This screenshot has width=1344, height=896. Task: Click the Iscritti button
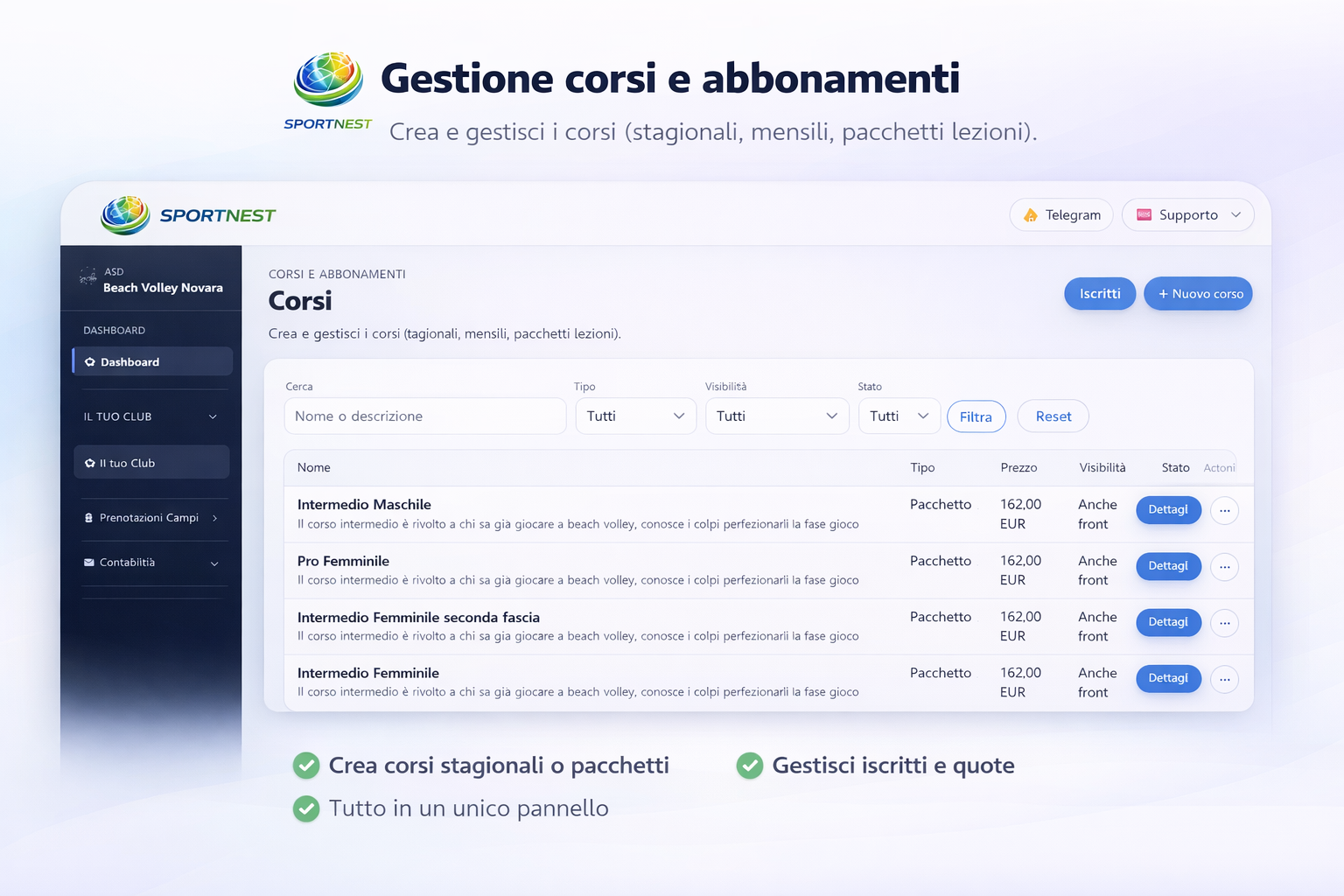click(1099, 293)
